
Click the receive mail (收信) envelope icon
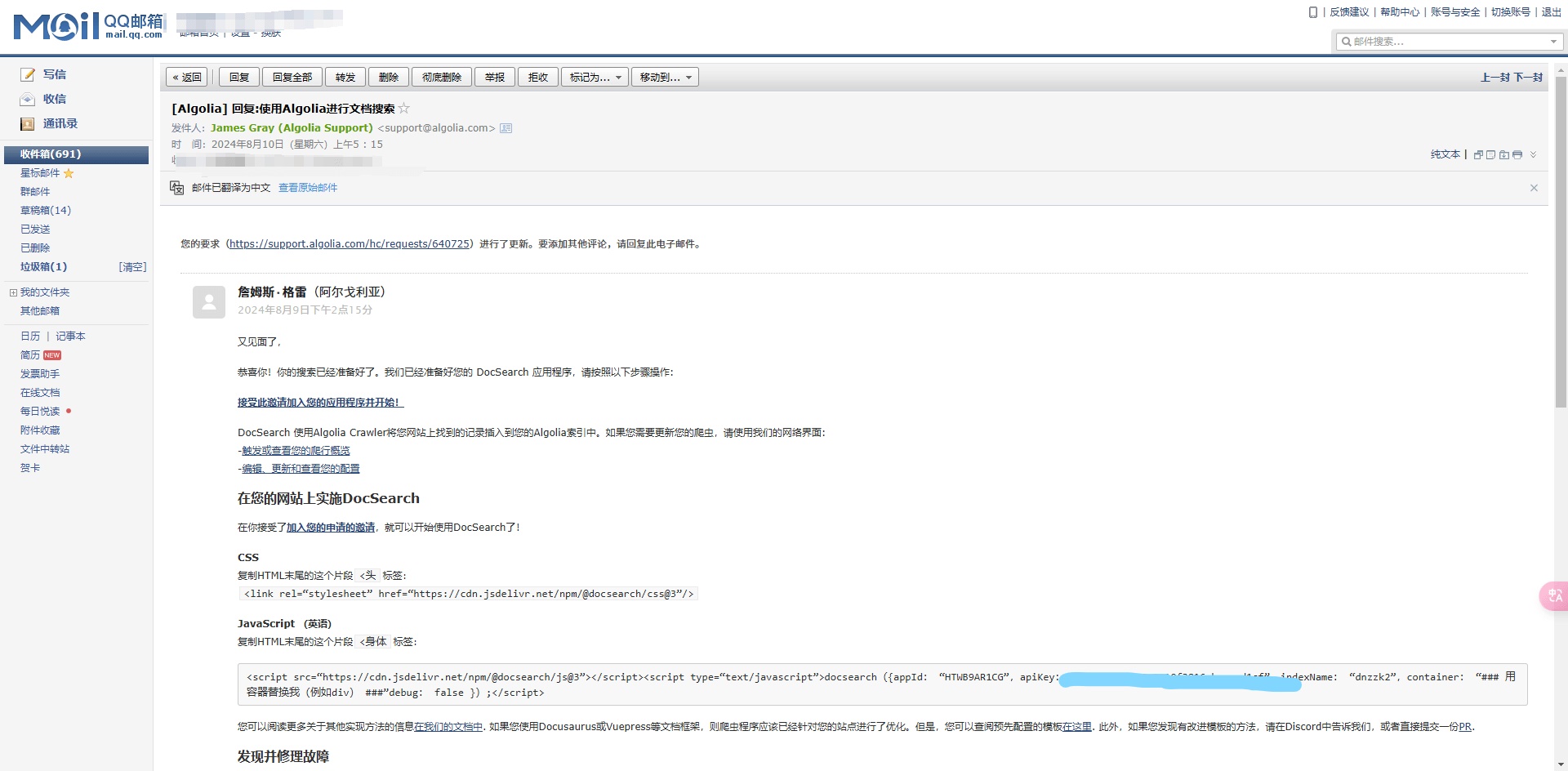click(x=28, y=99)
